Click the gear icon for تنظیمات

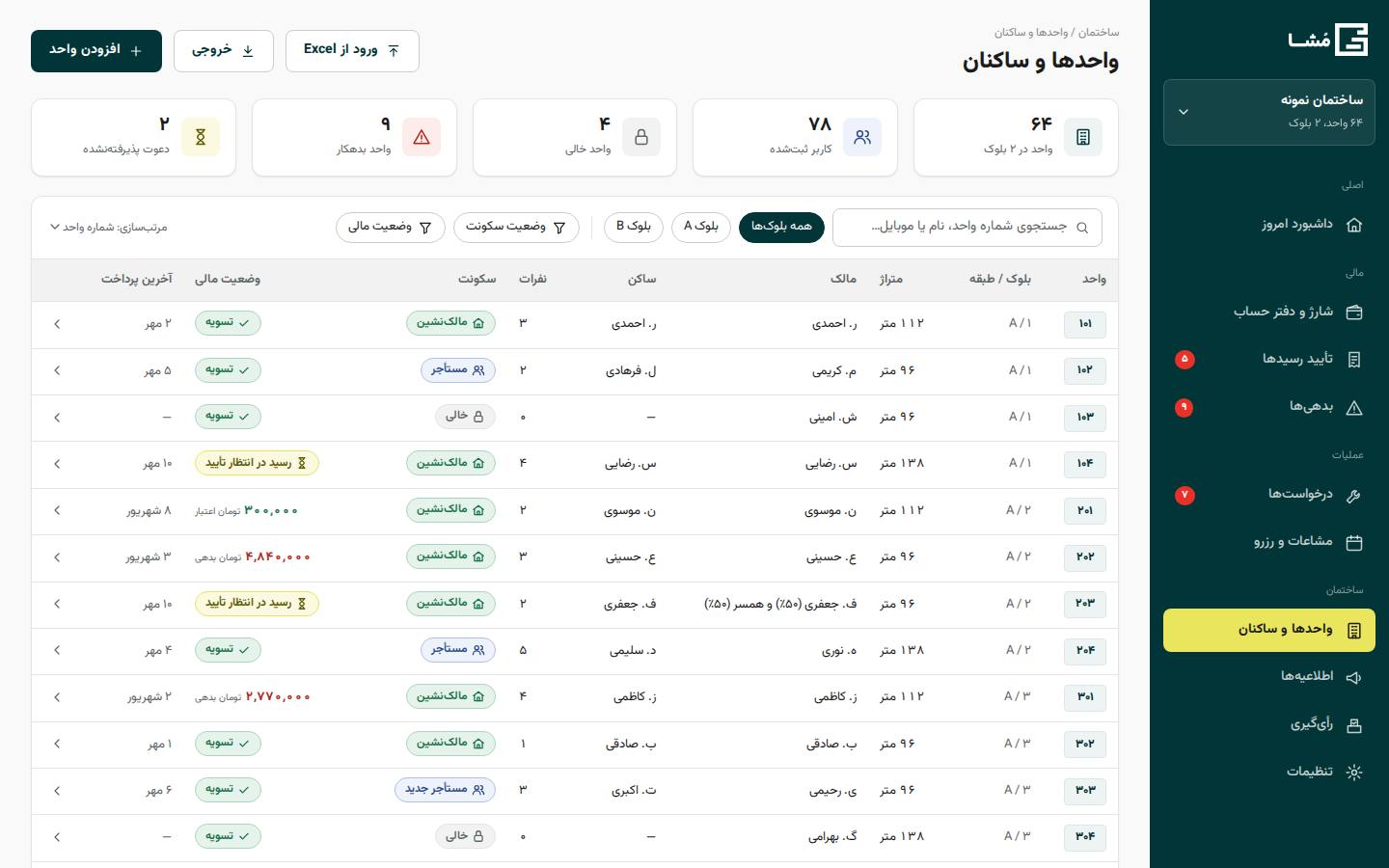point(1354,773)
